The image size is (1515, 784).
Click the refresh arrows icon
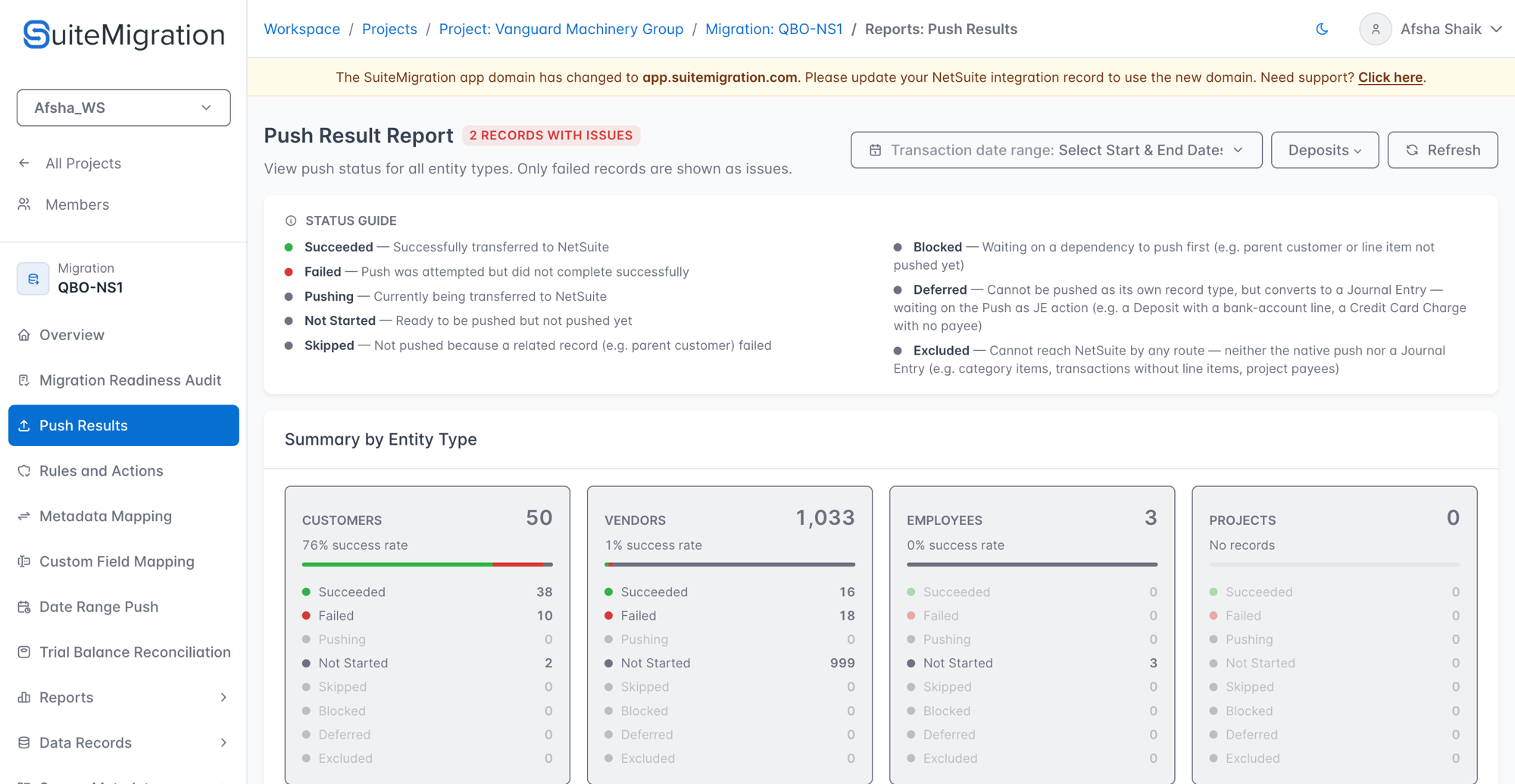(1412, 150)
